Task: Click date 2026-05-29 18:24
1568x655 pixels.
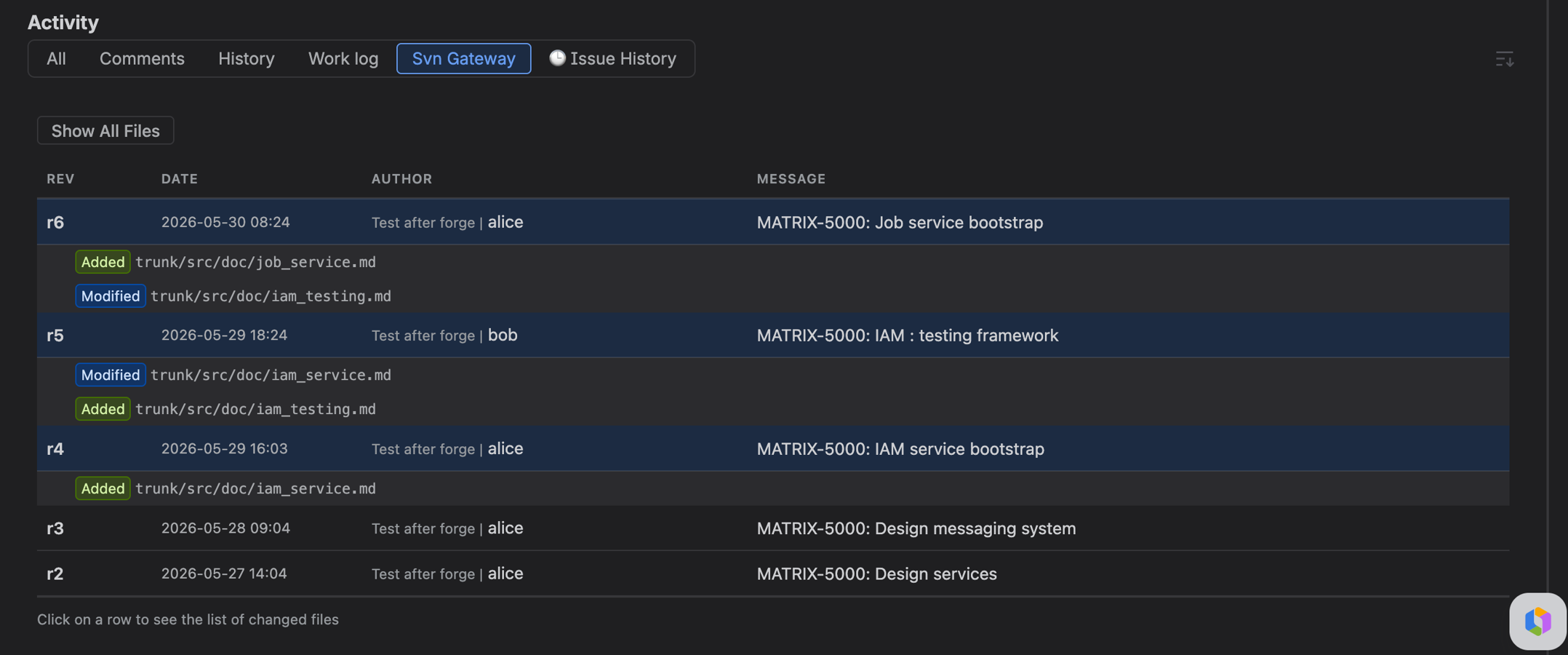Action: [224, 335]
